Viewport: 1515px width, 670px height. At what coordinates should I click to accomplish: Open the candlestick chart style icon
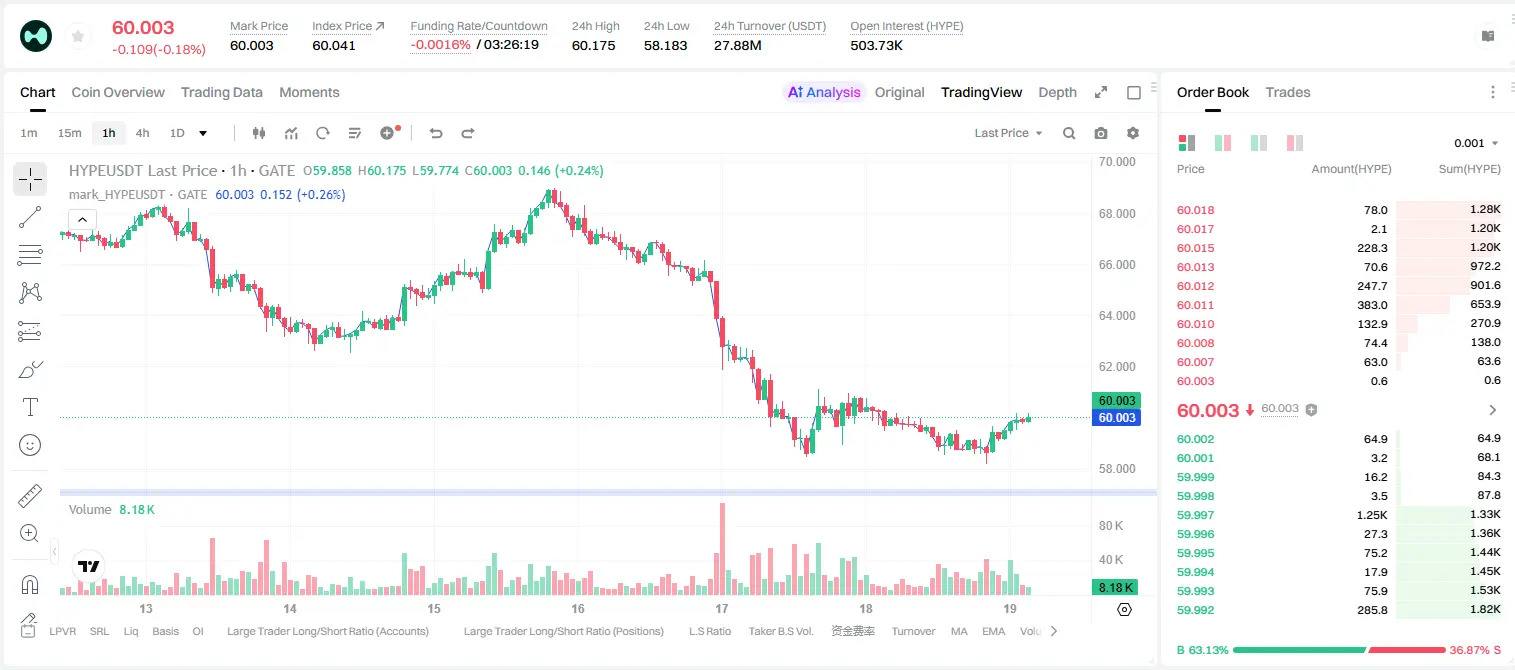(x=259, y=133)
